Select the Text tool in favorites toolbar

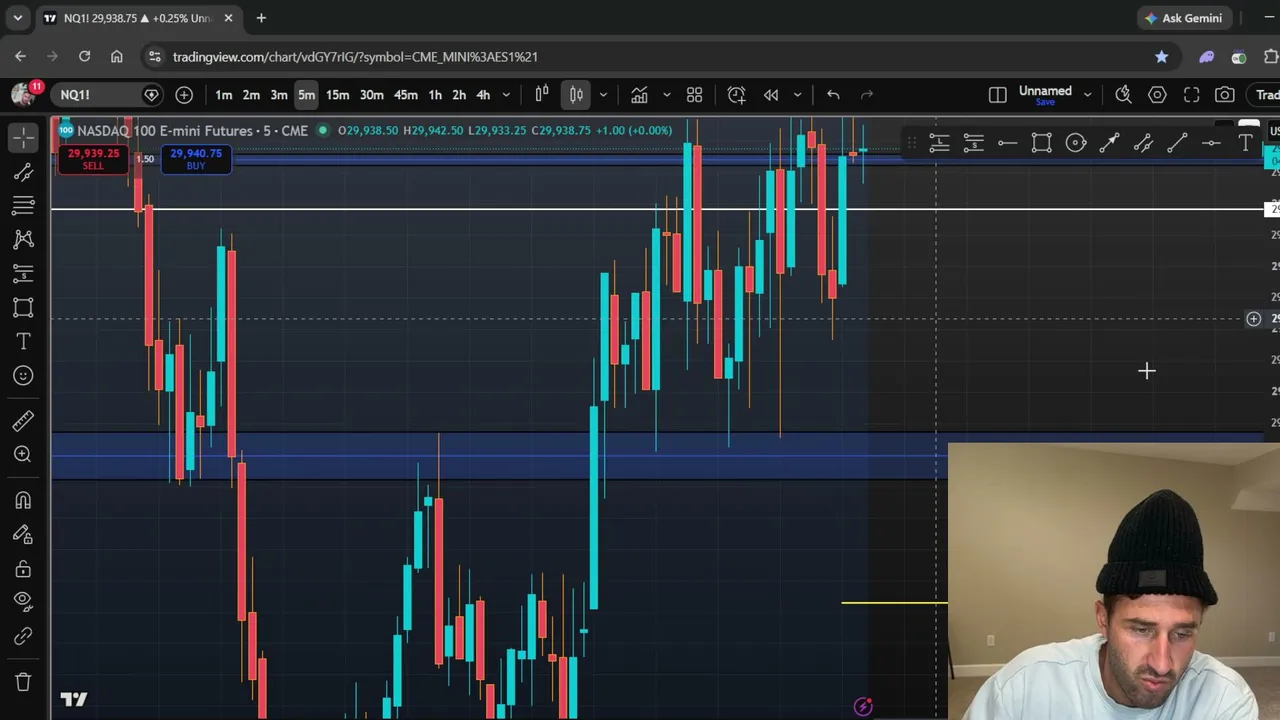point(1245,143)
